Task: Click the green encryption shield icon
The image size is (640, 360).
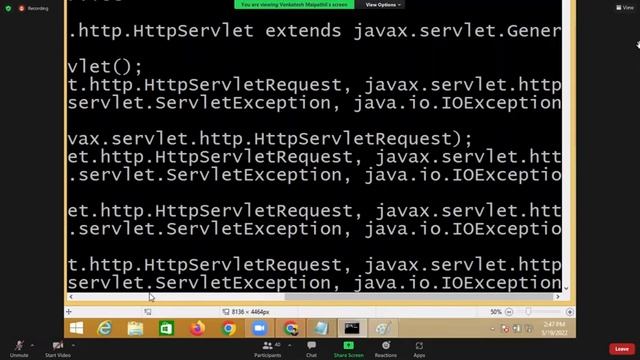Action: point(8,8)
